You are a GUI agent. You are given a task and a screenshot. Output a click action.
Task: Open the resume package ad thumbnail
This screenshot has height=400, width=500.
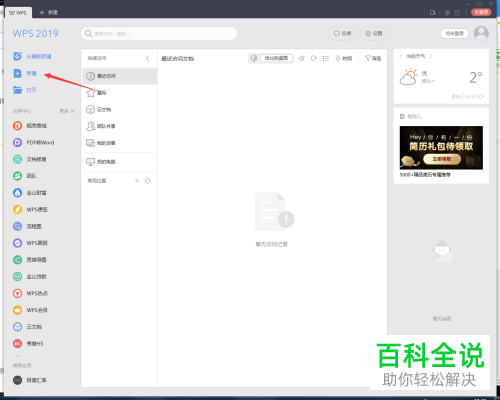441,148
